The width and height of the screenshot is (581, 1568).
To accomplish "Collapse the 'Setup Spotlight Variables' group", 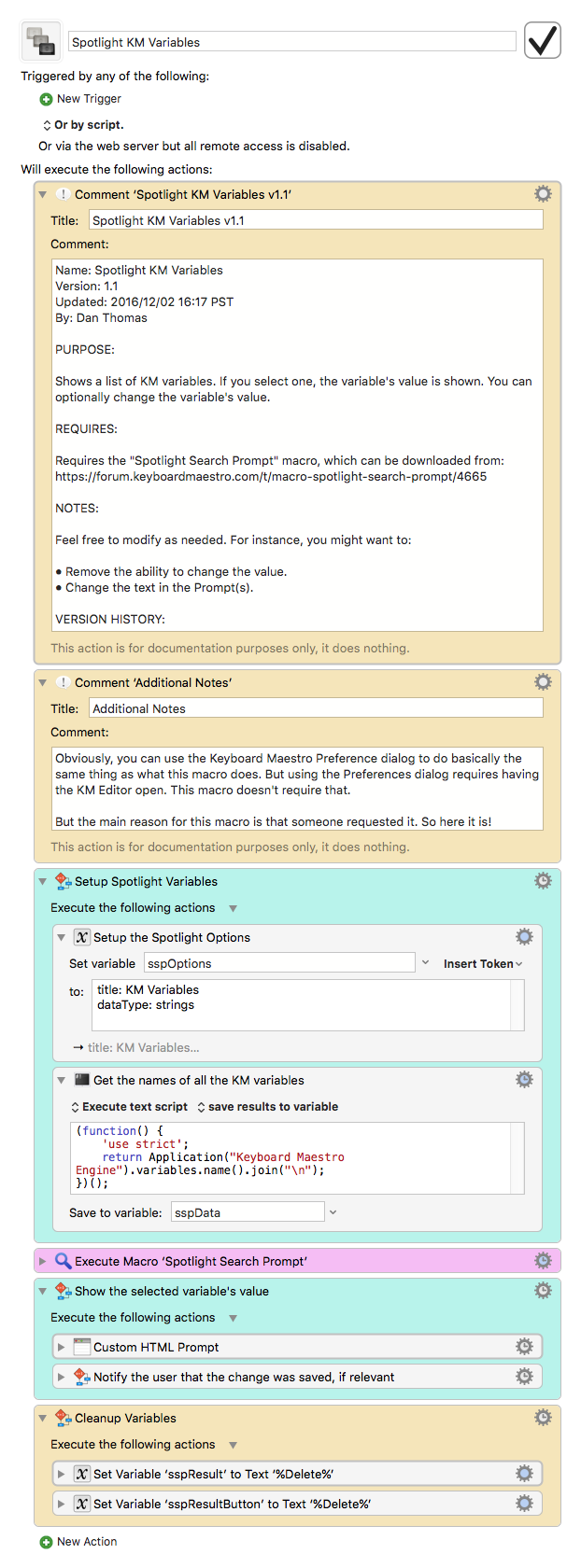I will (x=43, y=882).
